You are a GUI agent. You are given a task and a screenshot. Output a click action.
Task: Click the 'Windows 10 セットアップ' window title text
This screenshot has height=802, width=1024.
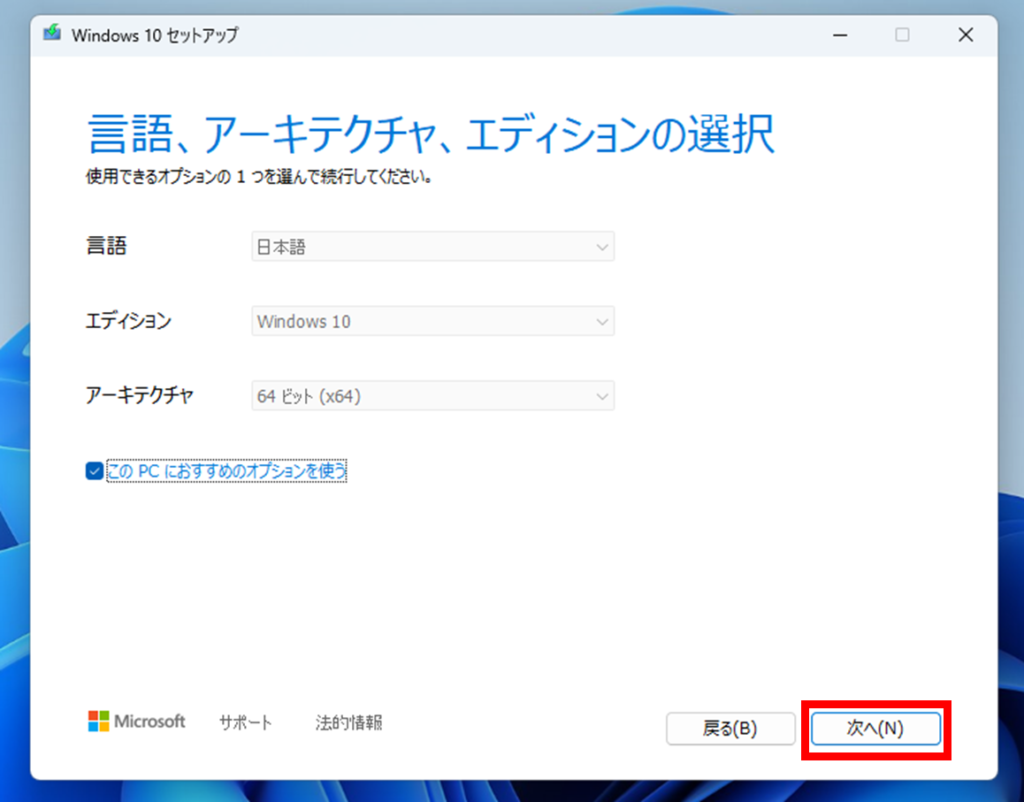click(x=155, y=35)
